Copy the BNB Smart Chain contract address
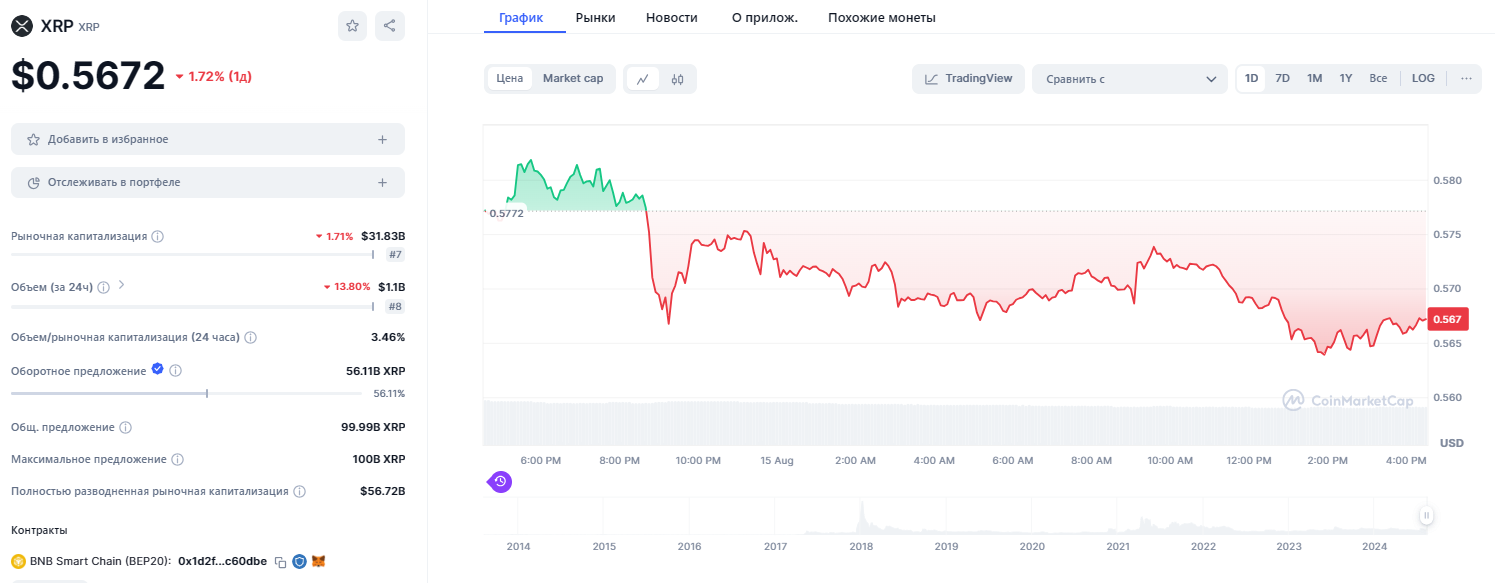This screenshot has width=1495, height=583. point(281,562)
